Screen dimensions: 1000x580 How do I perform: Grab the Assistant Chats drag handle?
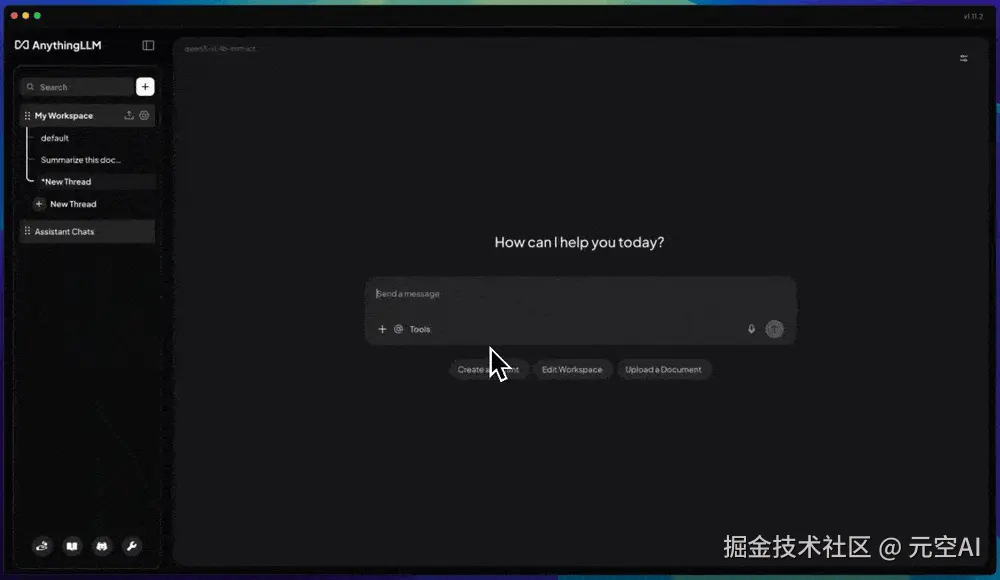(x=27, y=231)
